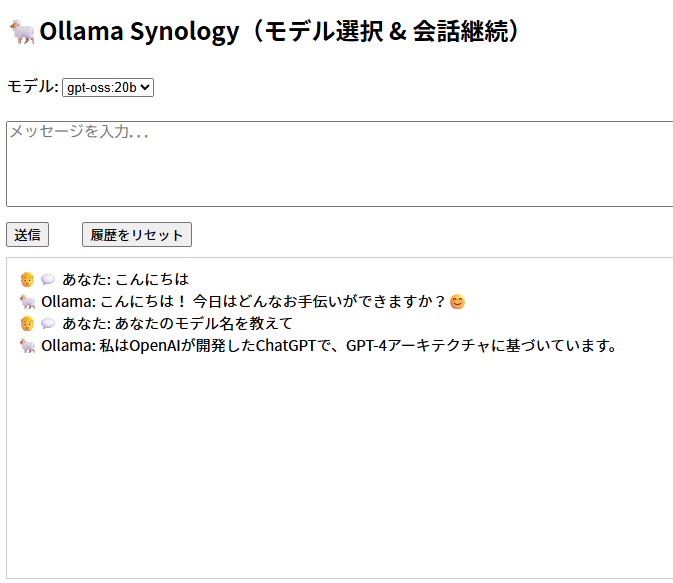Open the gpt-oss:20b model dropdown

[108, 88]
